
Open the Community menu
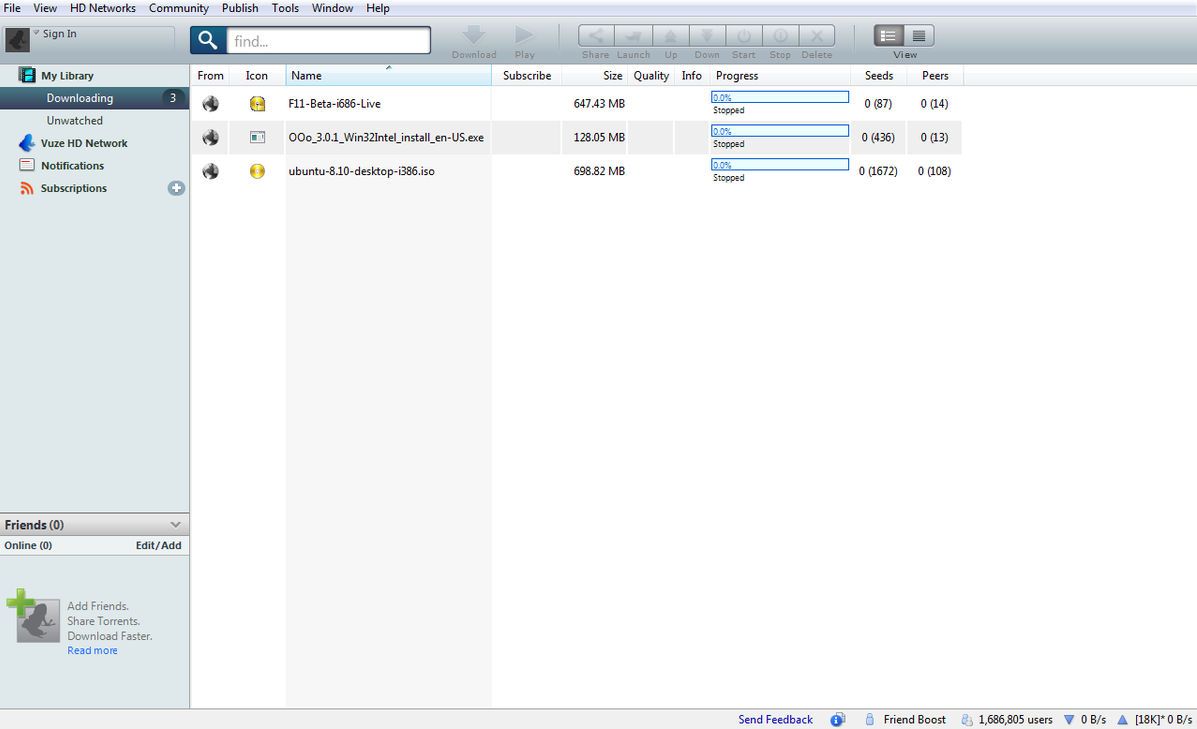point(178,8)
